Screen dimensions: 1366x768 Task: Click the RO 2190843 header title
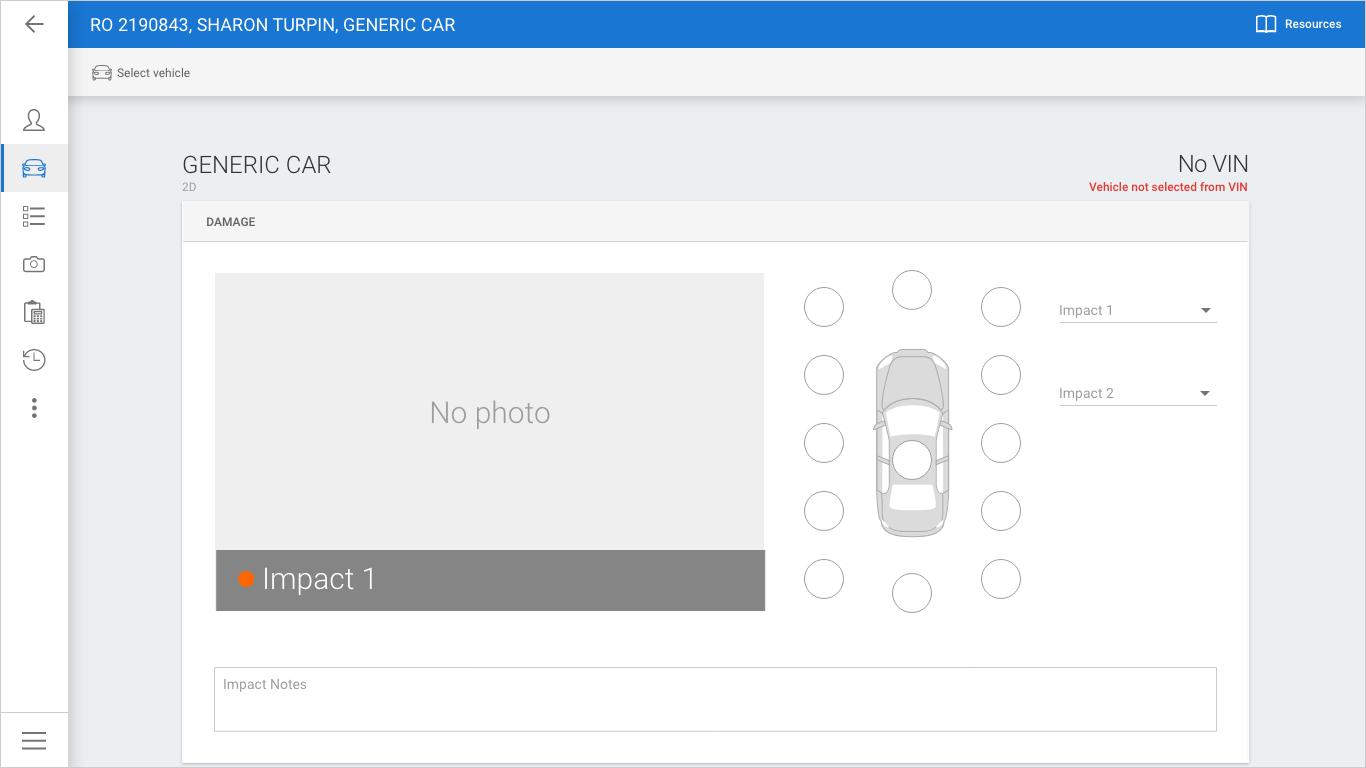(273, 25)
